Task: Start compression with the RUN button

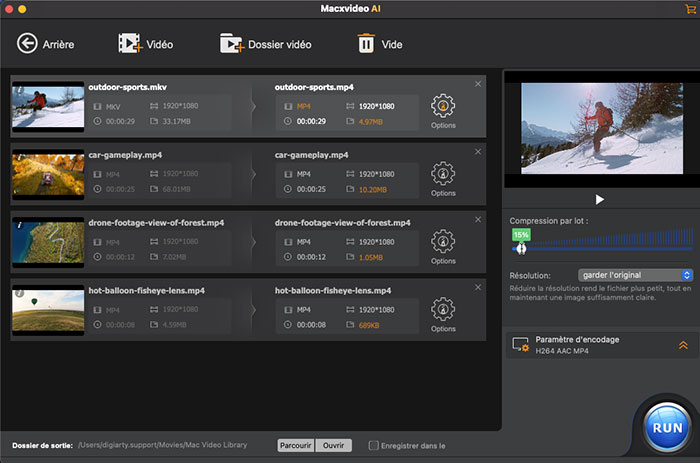Action: (x=667, y=427)
